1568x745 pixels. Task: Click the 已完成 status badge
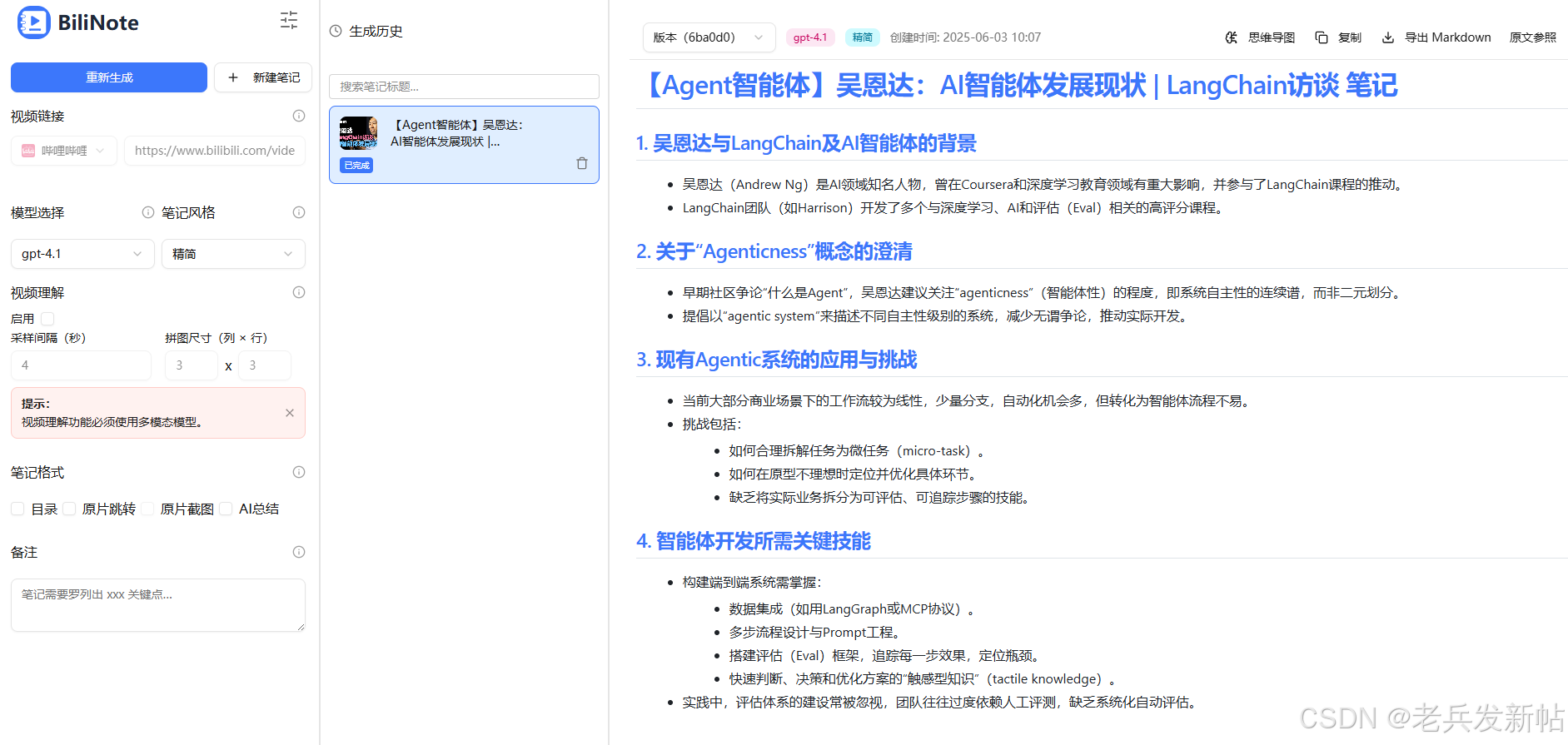point(356,166)
